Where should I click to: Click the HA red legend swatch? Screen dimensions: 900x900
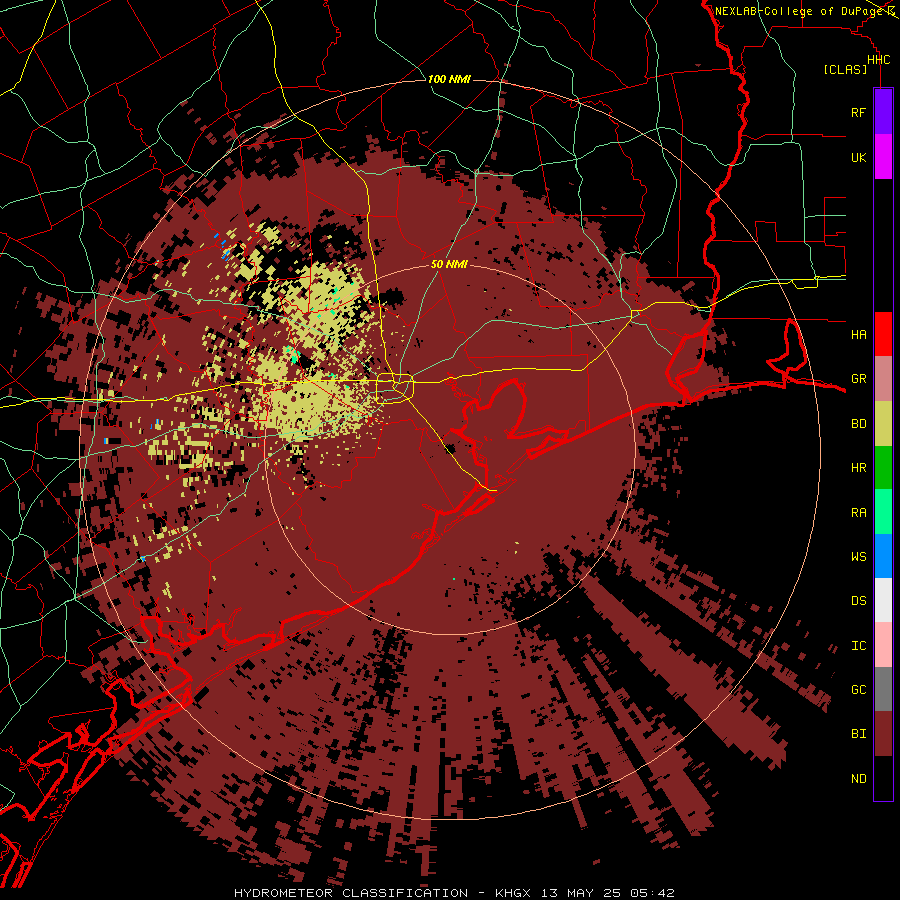click(x=883, y=334)
